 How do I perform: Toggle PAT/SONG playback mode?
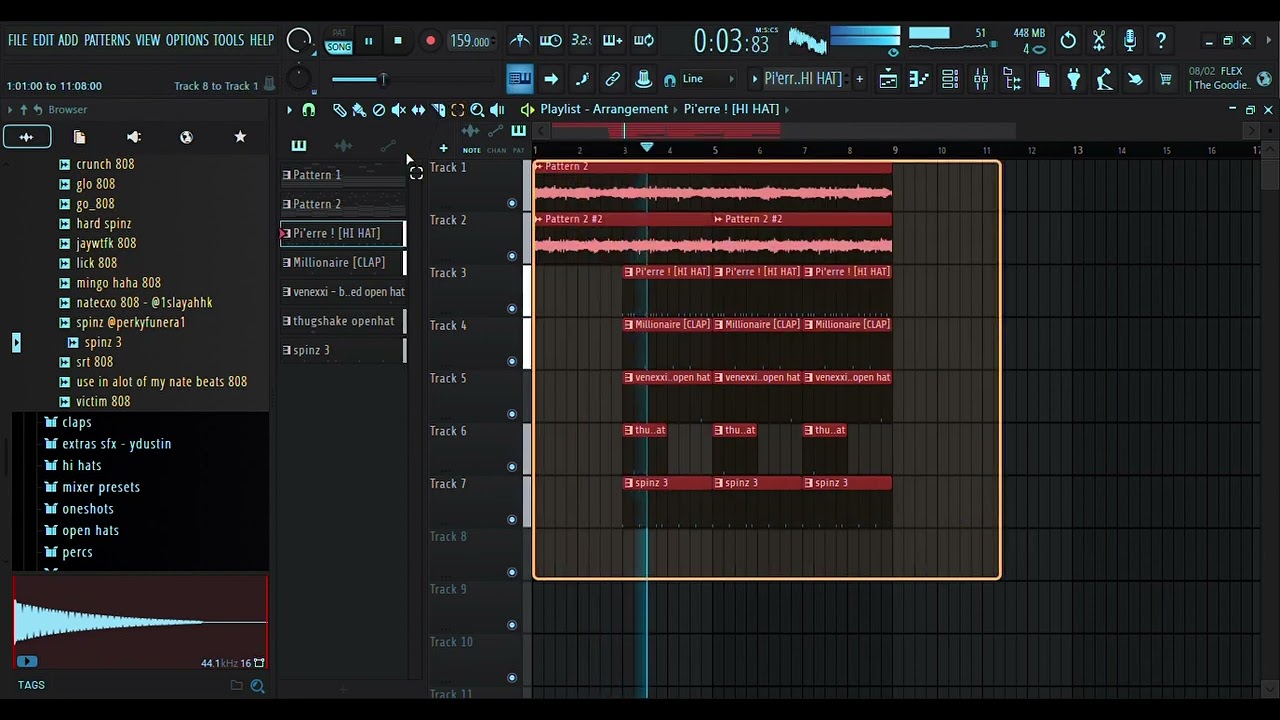[339, 41]
